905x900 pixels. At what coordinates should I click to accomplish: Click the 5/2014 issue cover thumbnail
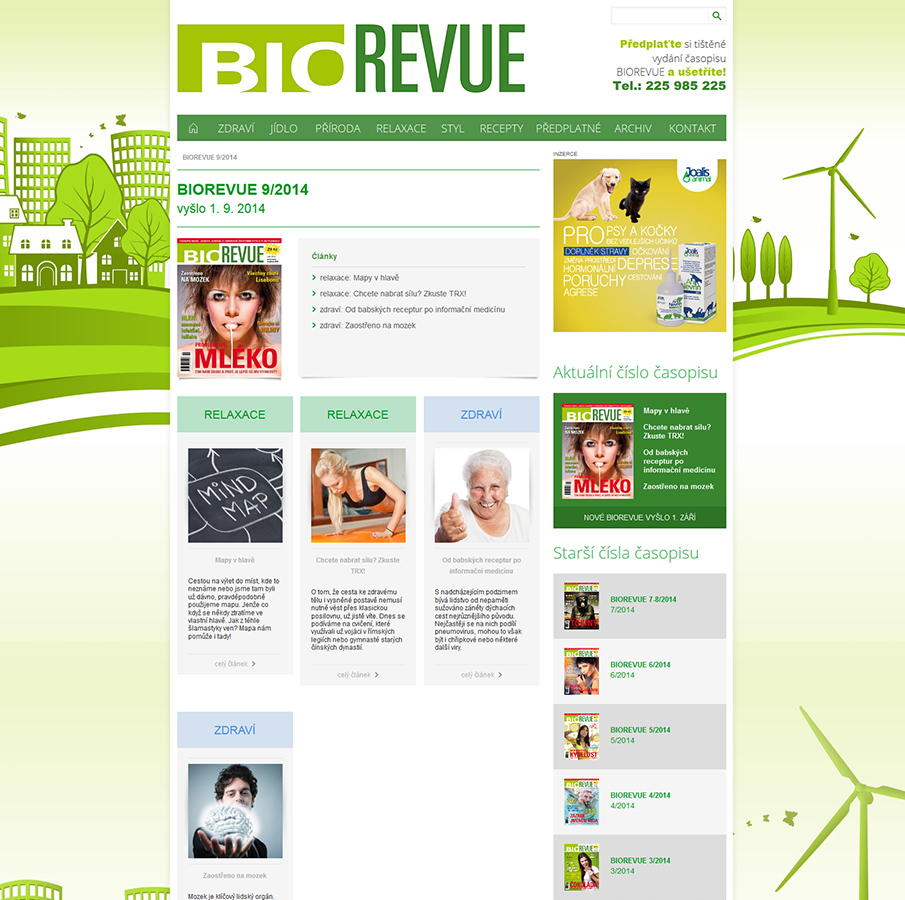(x=581, y=736)
